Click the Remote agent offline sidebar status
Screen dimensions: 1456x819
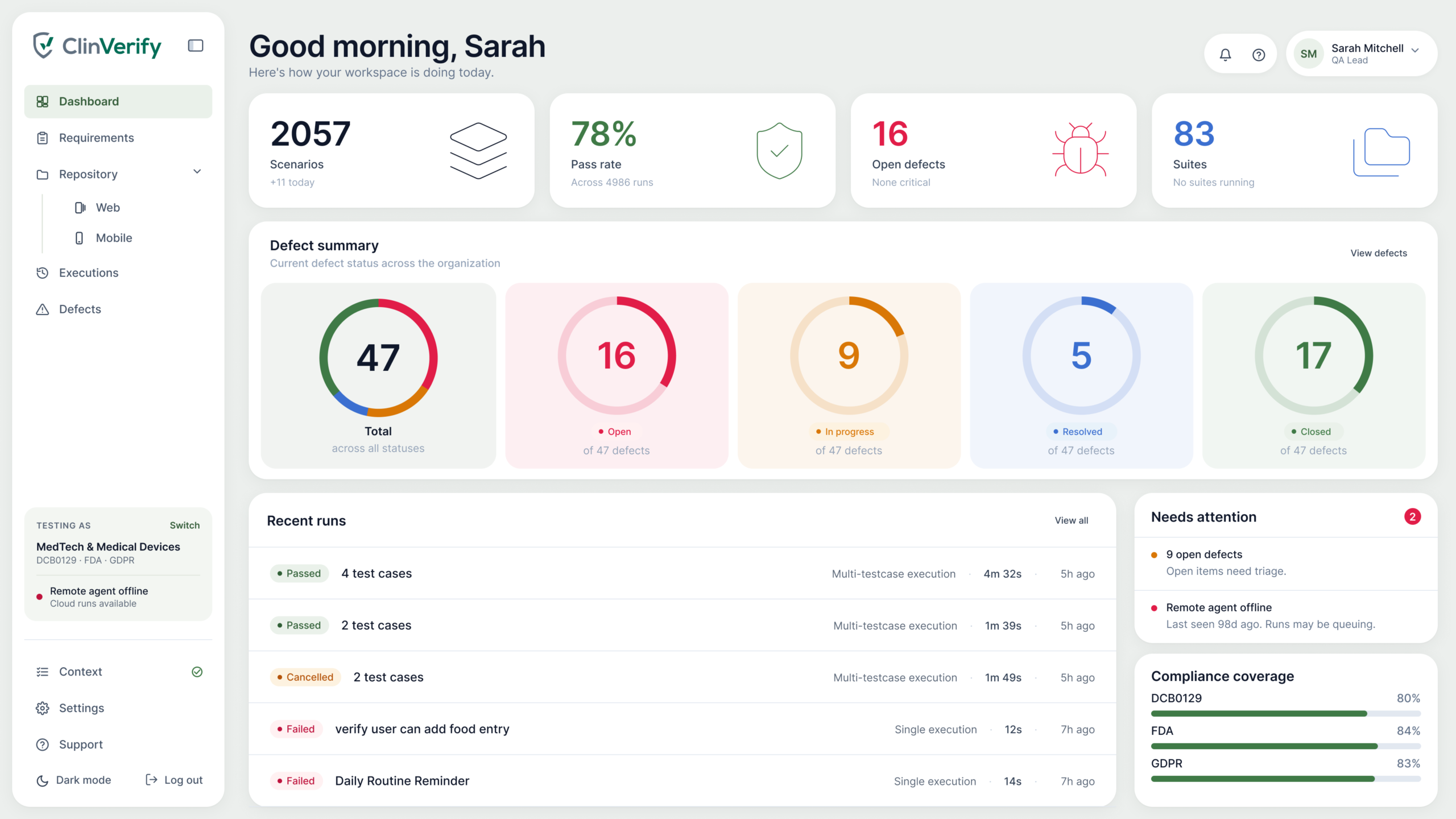click(118, 597)
